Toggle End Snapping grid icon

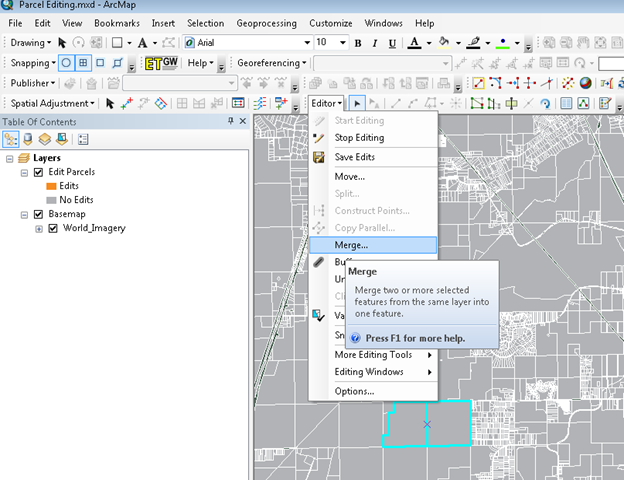click(x=83, y=63)
